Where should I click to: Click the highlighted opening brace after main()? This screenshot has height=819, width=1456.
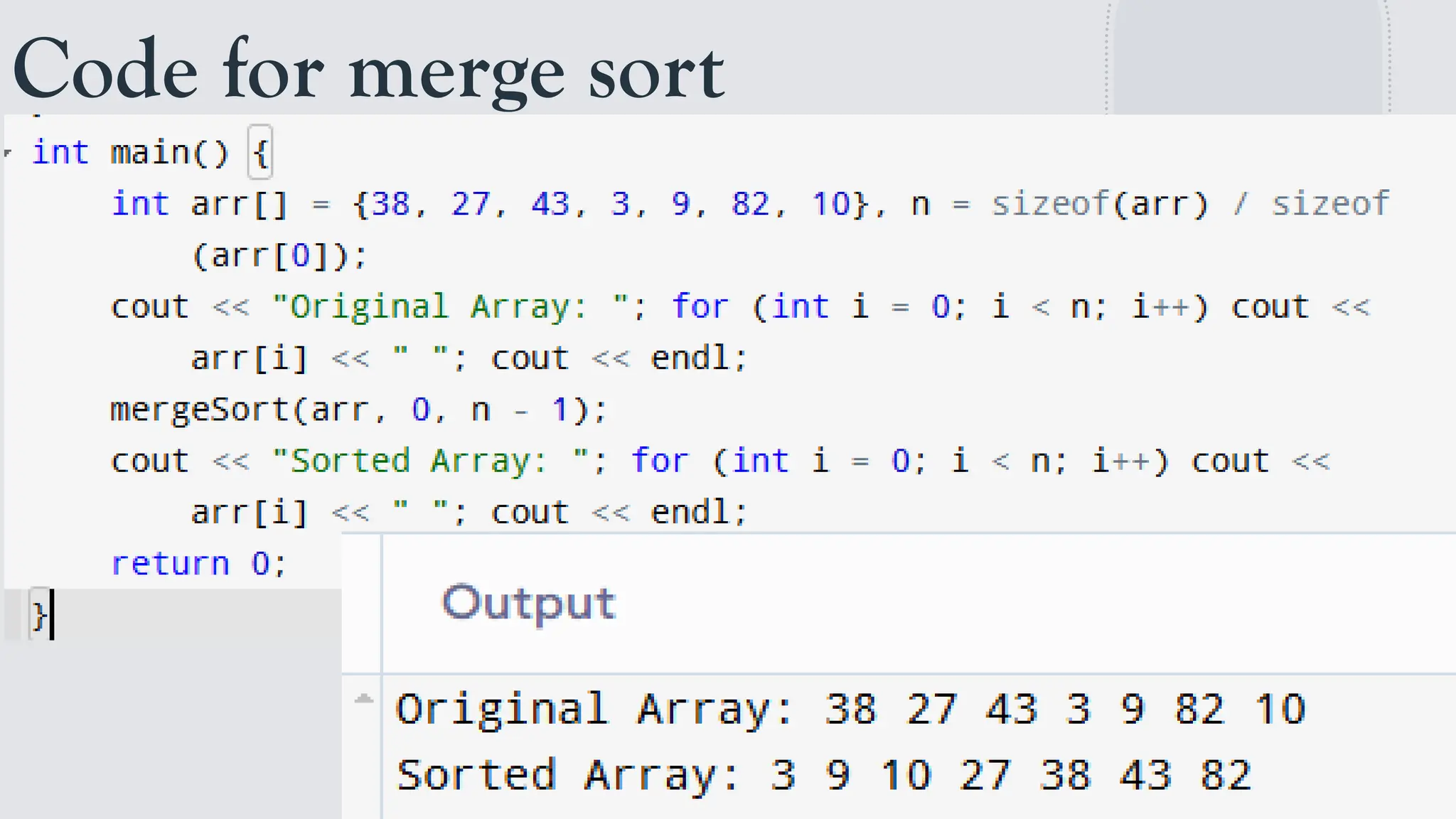click(260, 153)
